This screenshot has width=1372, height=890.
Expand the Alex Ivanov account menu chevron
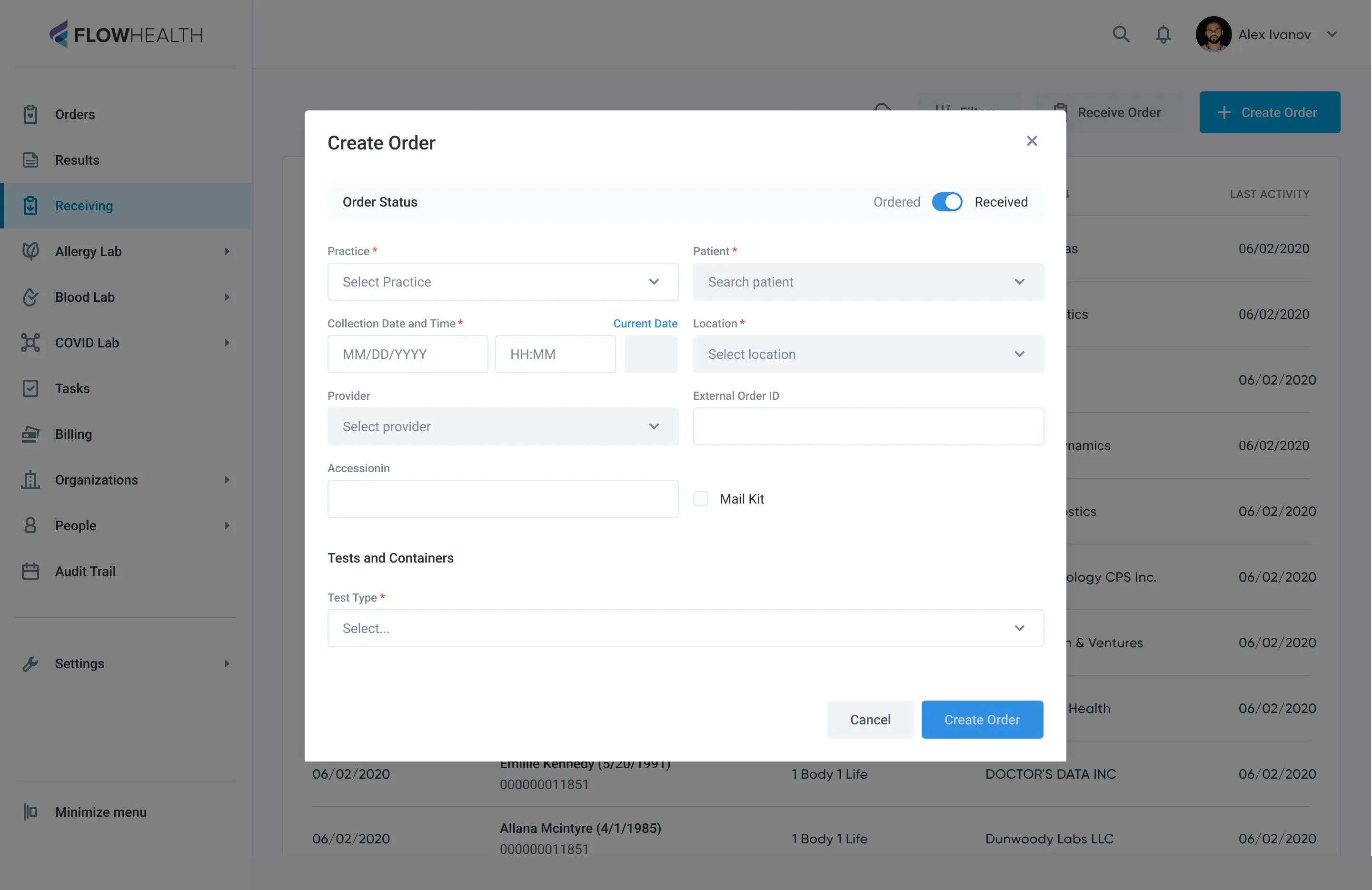coord(1332,35)
